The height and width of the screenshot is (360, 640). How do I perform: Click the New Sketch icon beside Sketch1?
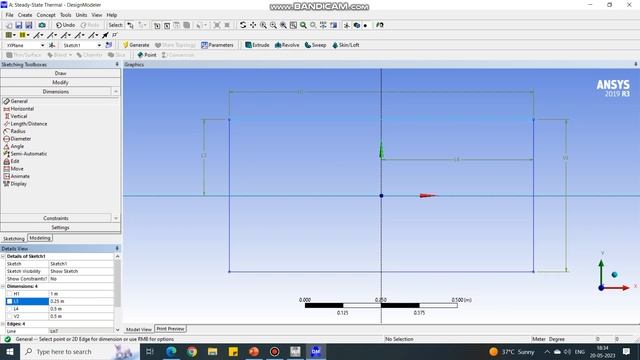click(x=109, y=45)
